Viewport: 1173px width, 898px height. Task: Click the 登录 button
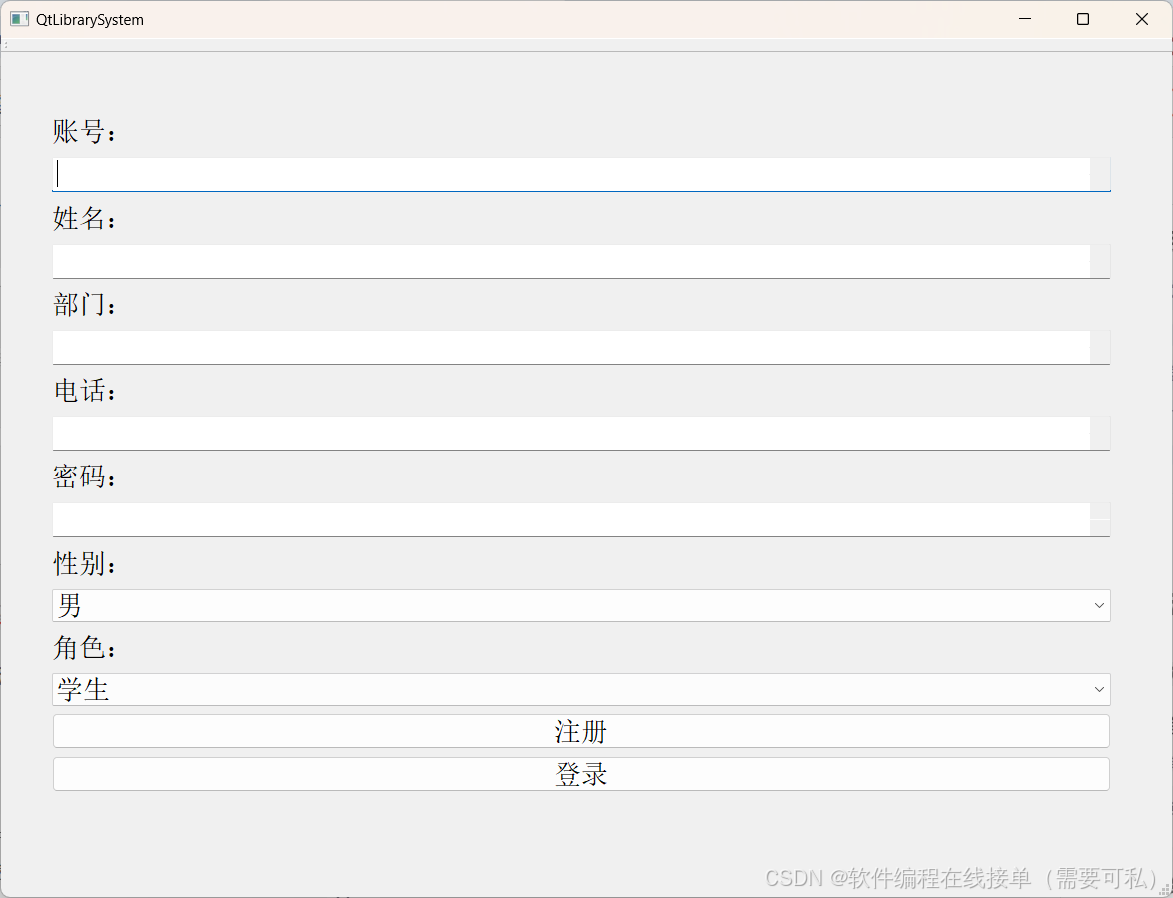coord(581,774)
